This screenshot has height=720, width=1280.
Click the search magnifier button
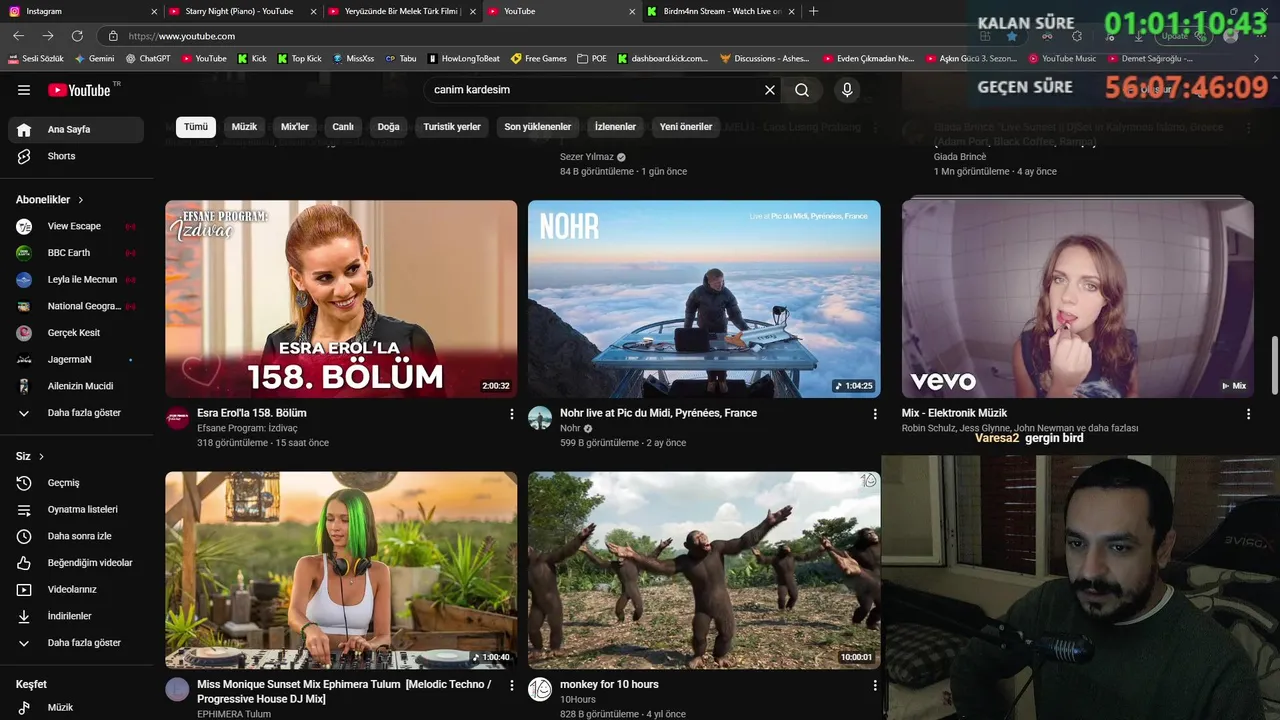click(802, 90)
